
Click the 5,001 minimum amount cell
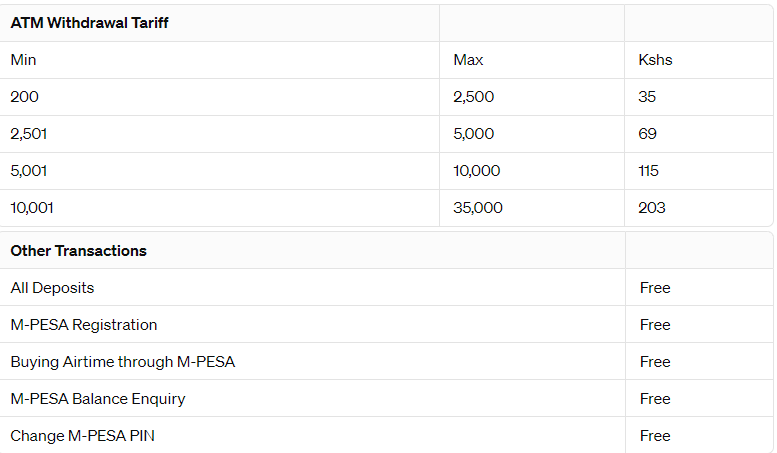tap(29, 171)
